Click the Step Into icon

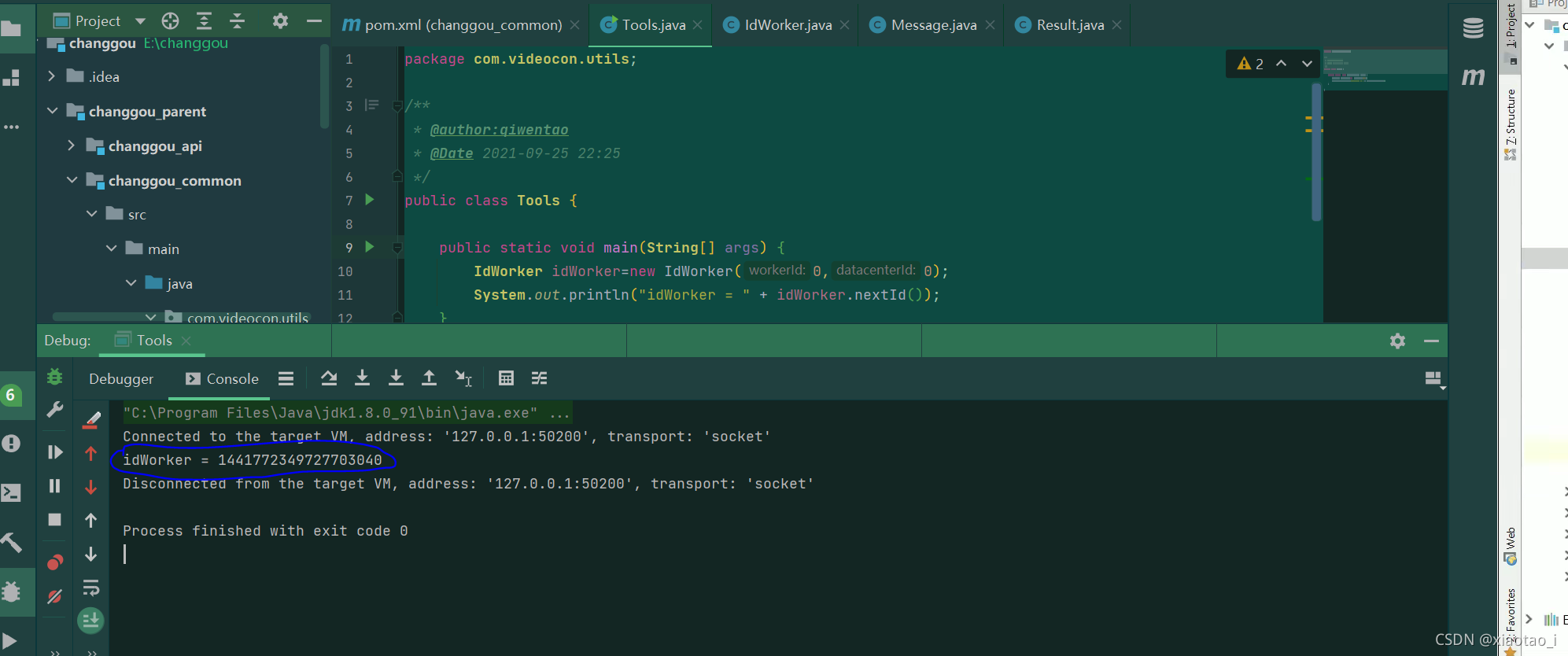(x=362, y=378)
